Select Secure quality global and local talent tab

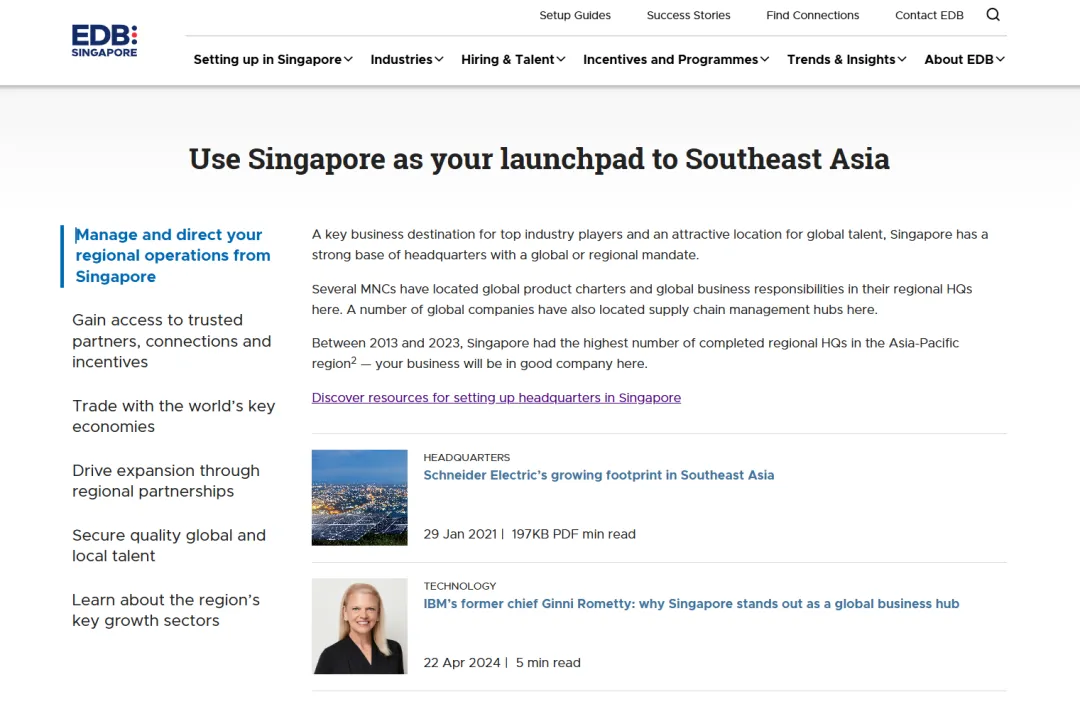click(169, 545)
